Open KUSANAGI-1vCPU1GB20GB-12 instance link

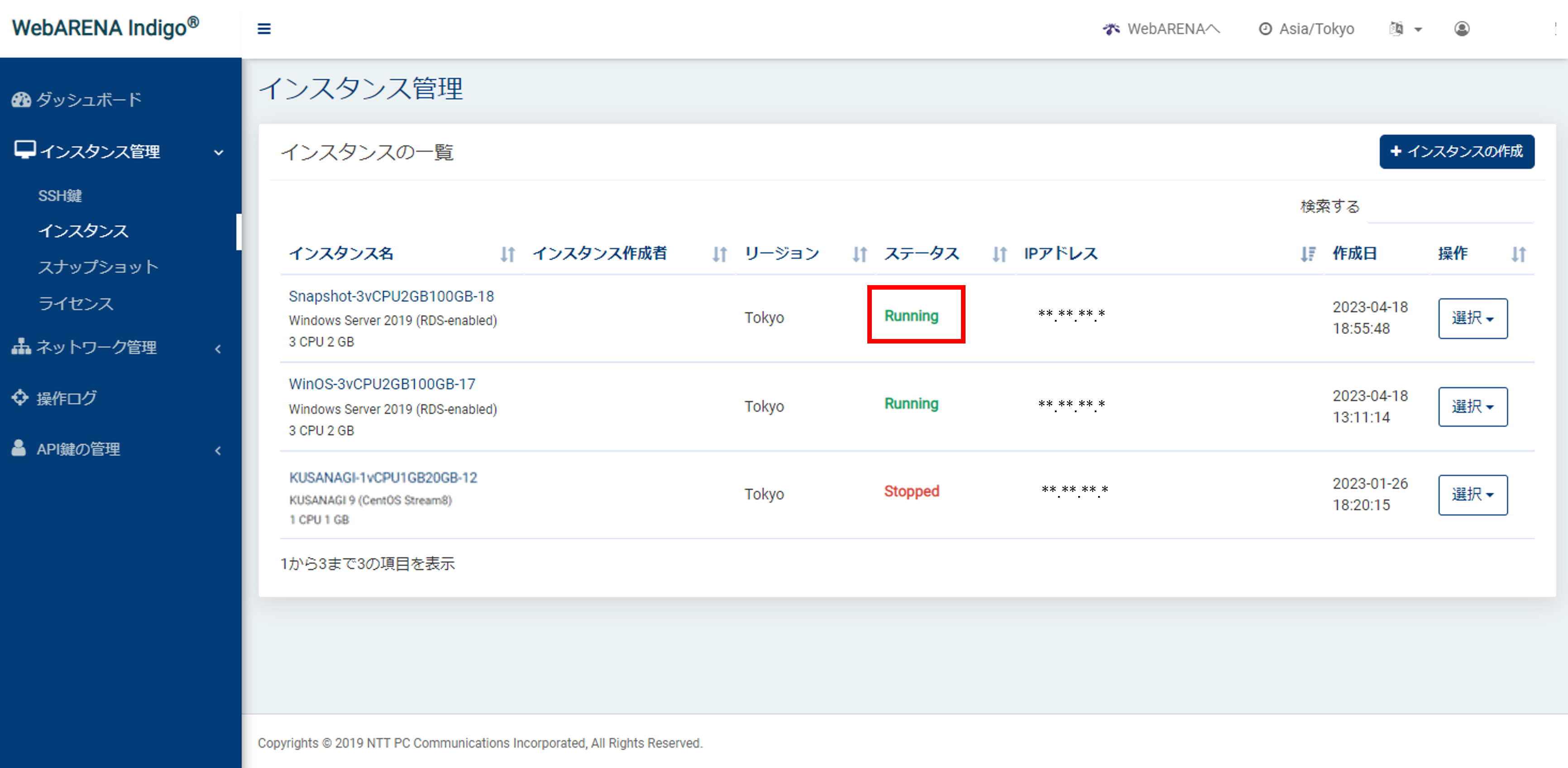tap(383, 478)
